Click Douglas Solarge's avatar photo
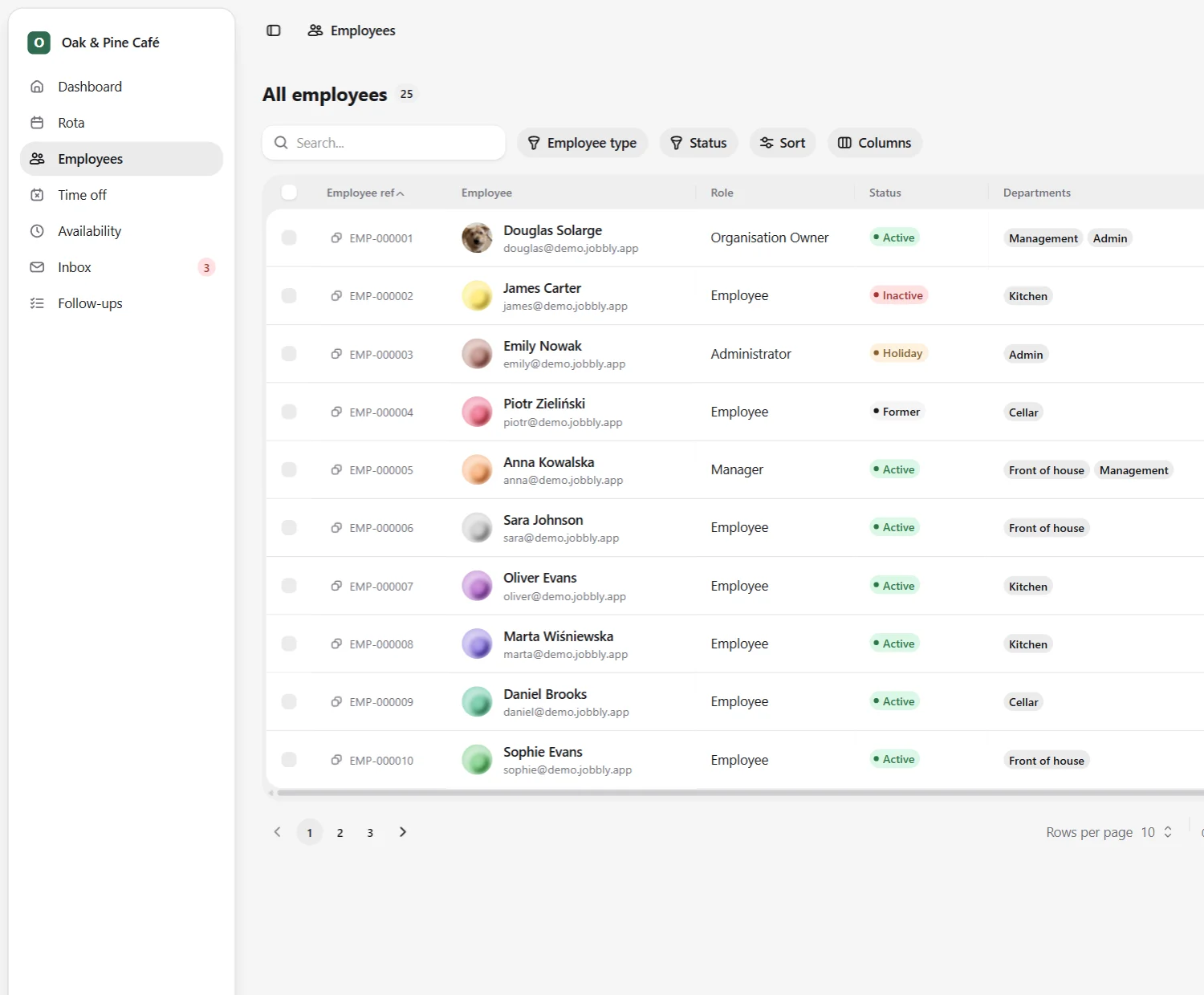 coord(477,238)
